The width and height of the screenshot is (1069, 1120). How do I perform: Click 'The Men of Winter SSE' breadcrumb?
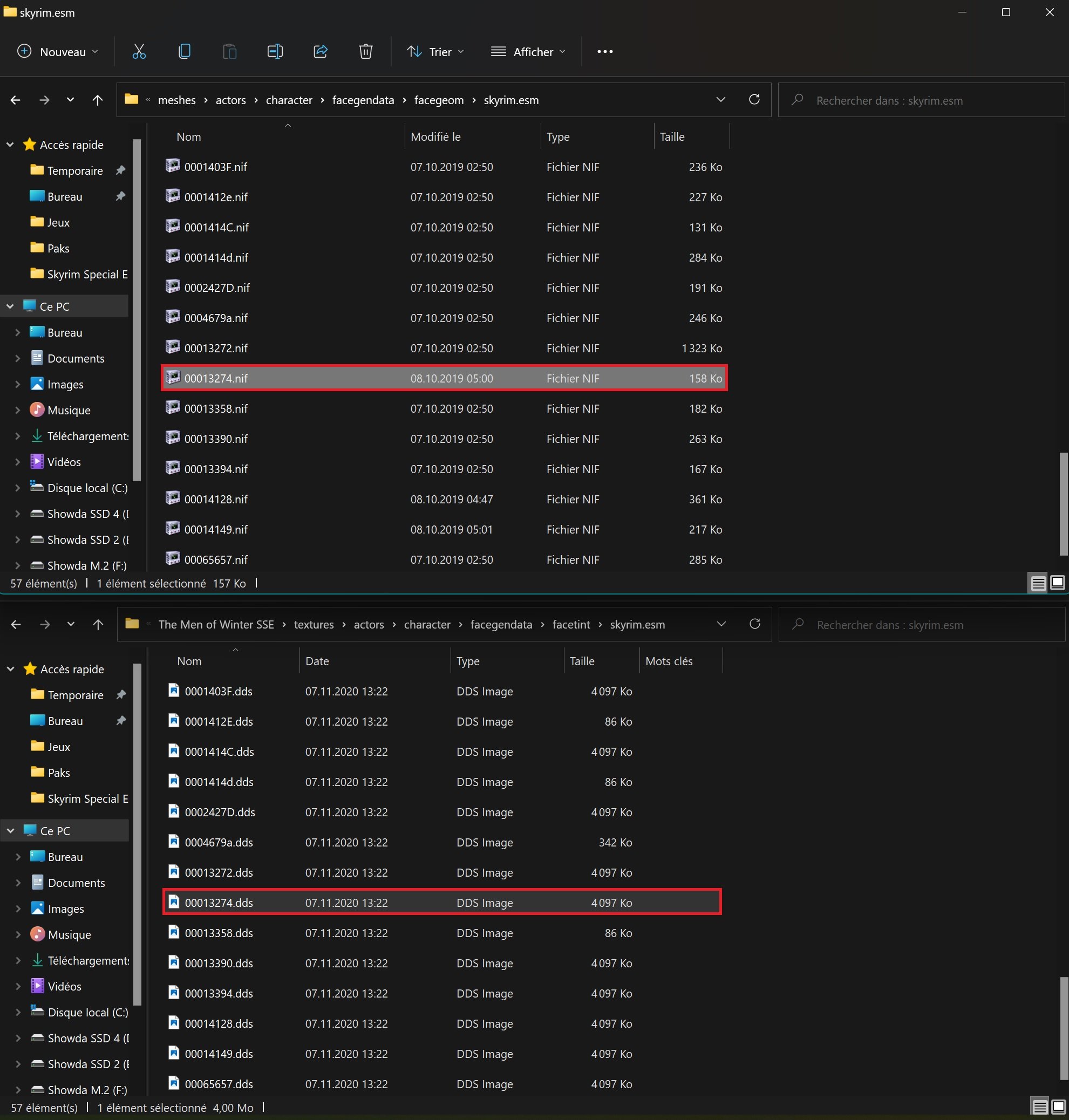[216, 624]
